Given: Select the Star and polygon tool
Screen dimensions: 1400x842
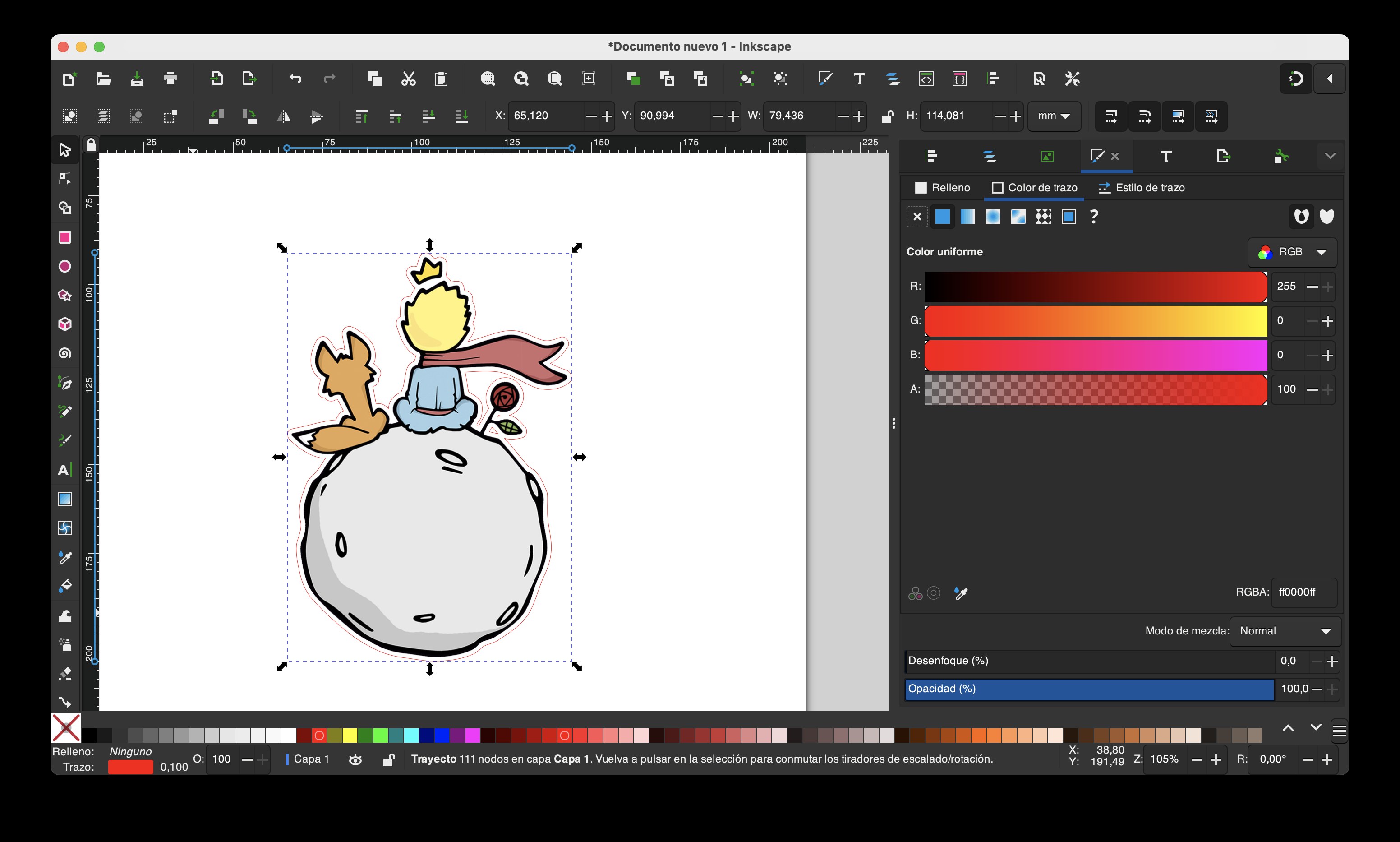Looking at the screenshot, I should pos(64,296).
